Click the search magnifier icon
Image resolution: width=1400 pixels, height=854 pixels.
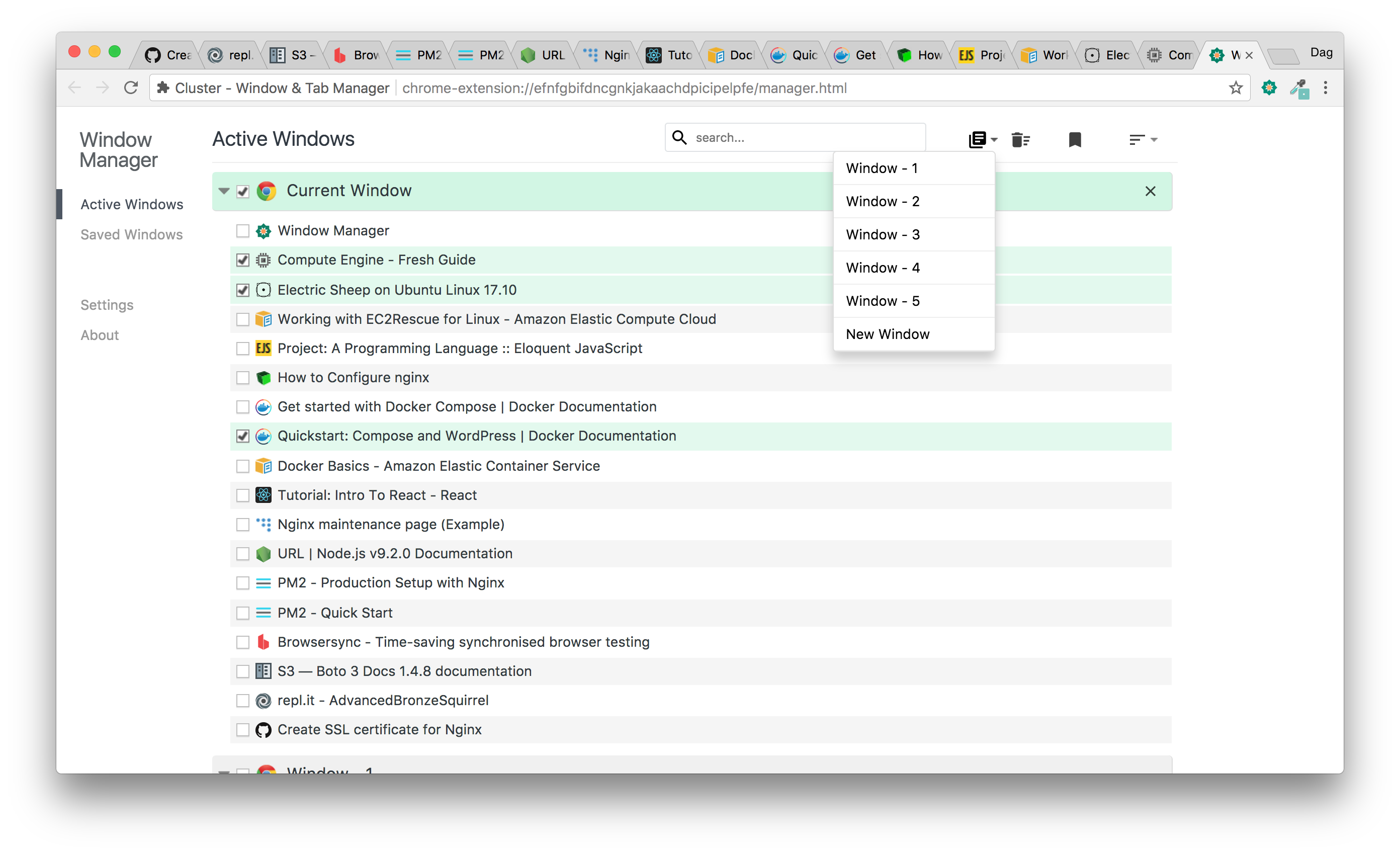[x=679, y=137]
